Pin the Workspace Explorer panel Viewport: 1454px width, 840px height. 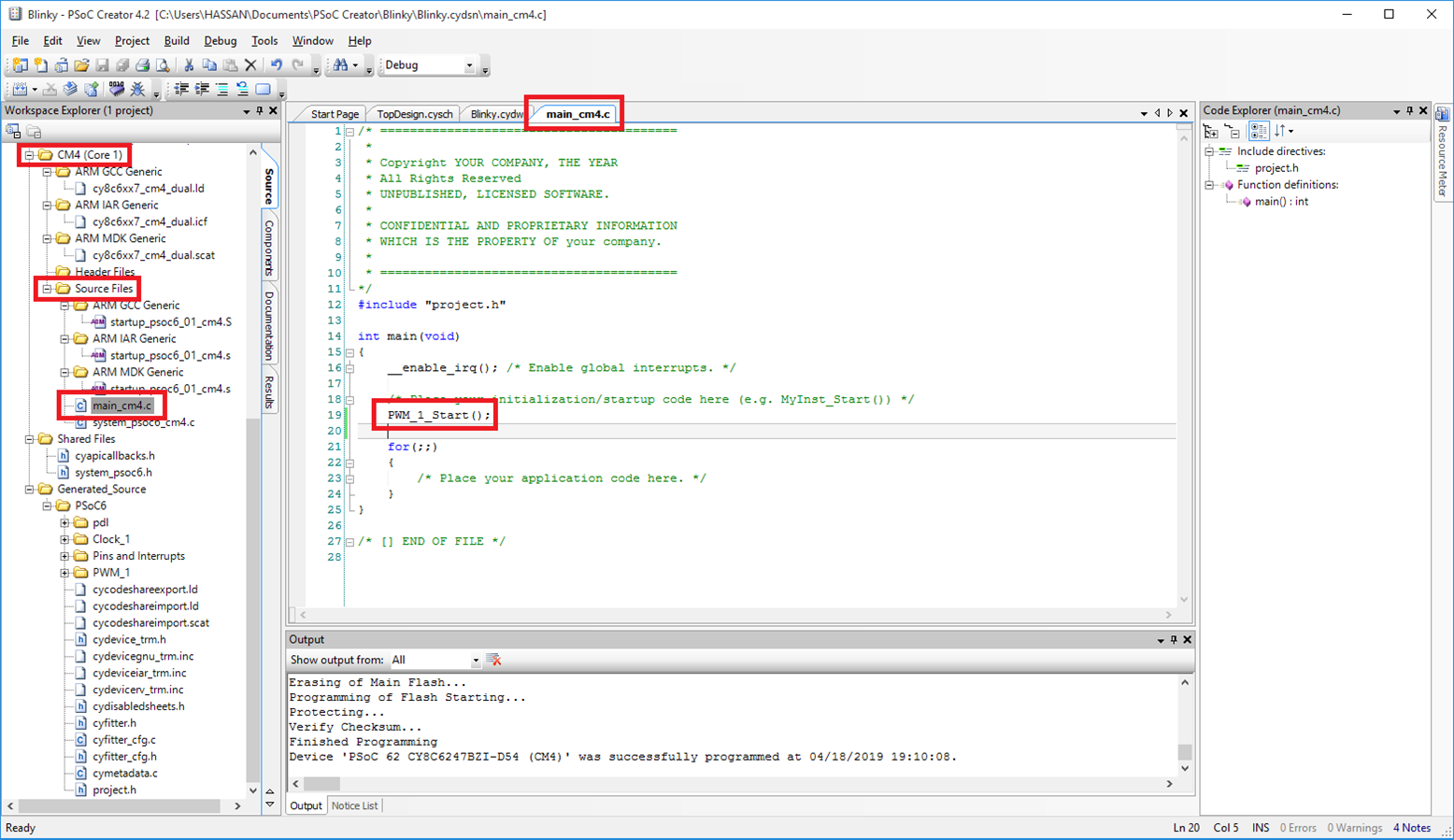260,110
